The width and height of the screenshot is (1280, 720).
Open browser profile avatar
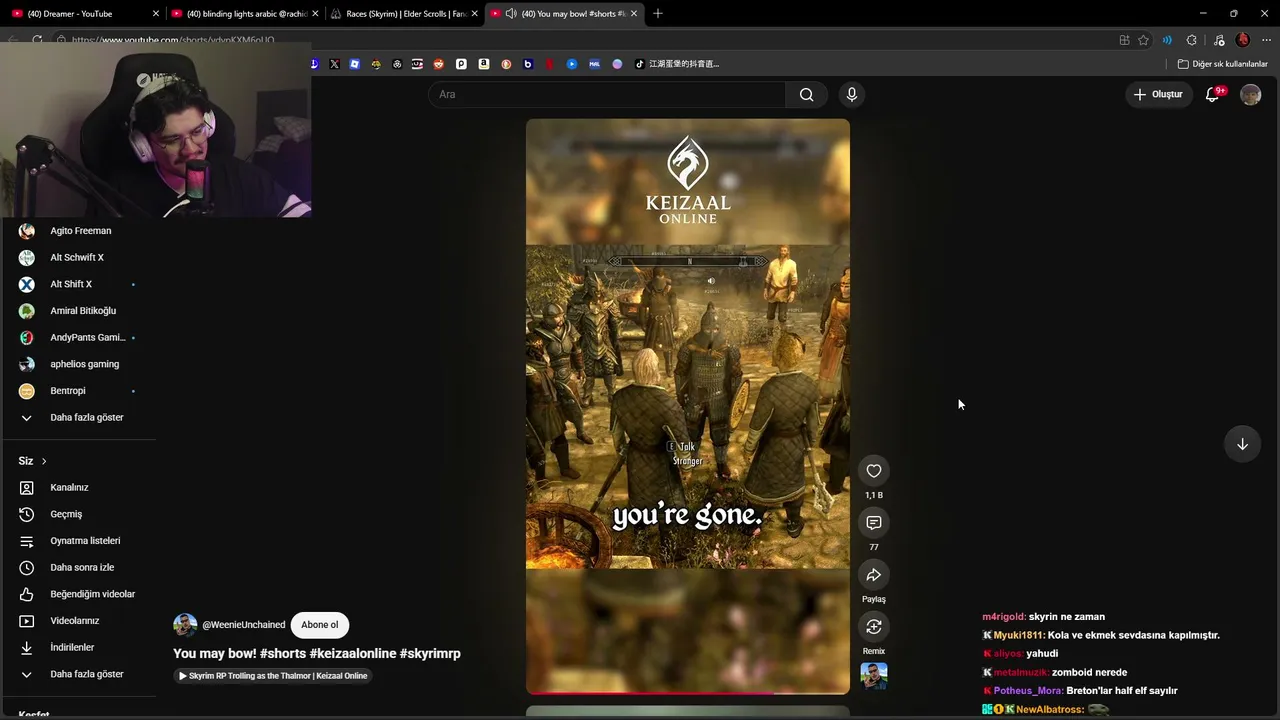(1242, 40)
